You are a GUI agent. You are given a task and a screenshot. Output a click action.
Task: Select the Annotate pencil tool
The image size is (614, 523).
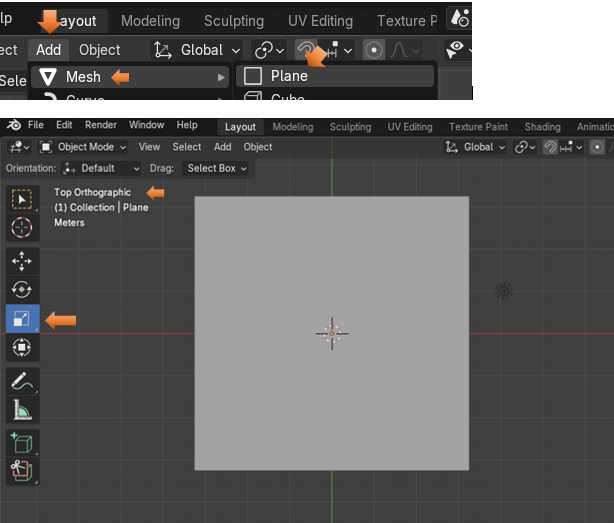[x=22, y=381]
